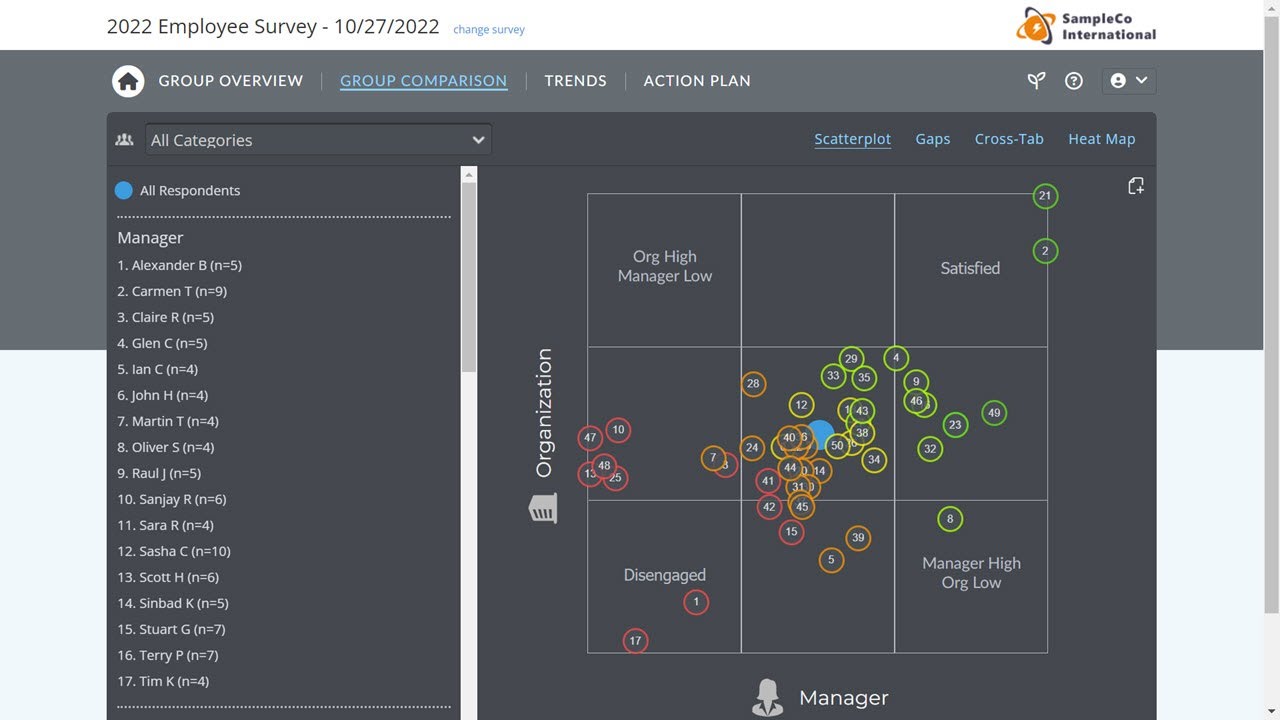Select manager 10. Sanjay R (n=6)
This screenshot has width=1280, height=720.
tap(172, 499)
